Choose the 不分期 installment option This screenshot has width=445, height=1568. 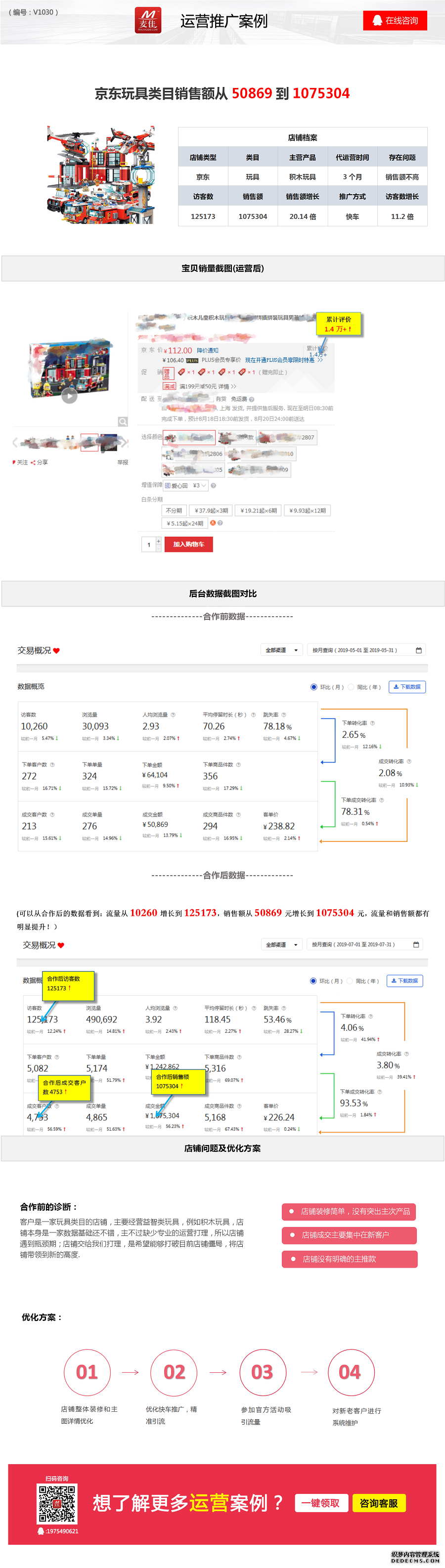pos(174,510)
